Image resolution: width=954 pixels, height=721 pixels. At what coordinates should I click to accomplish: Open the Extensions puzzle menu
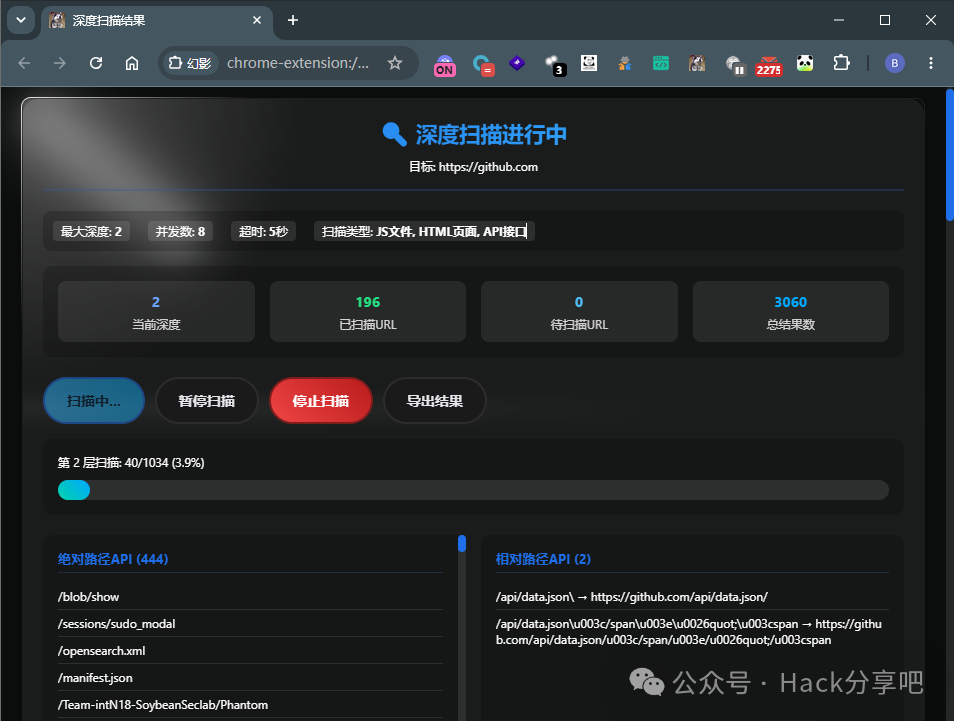pos(841,63)
